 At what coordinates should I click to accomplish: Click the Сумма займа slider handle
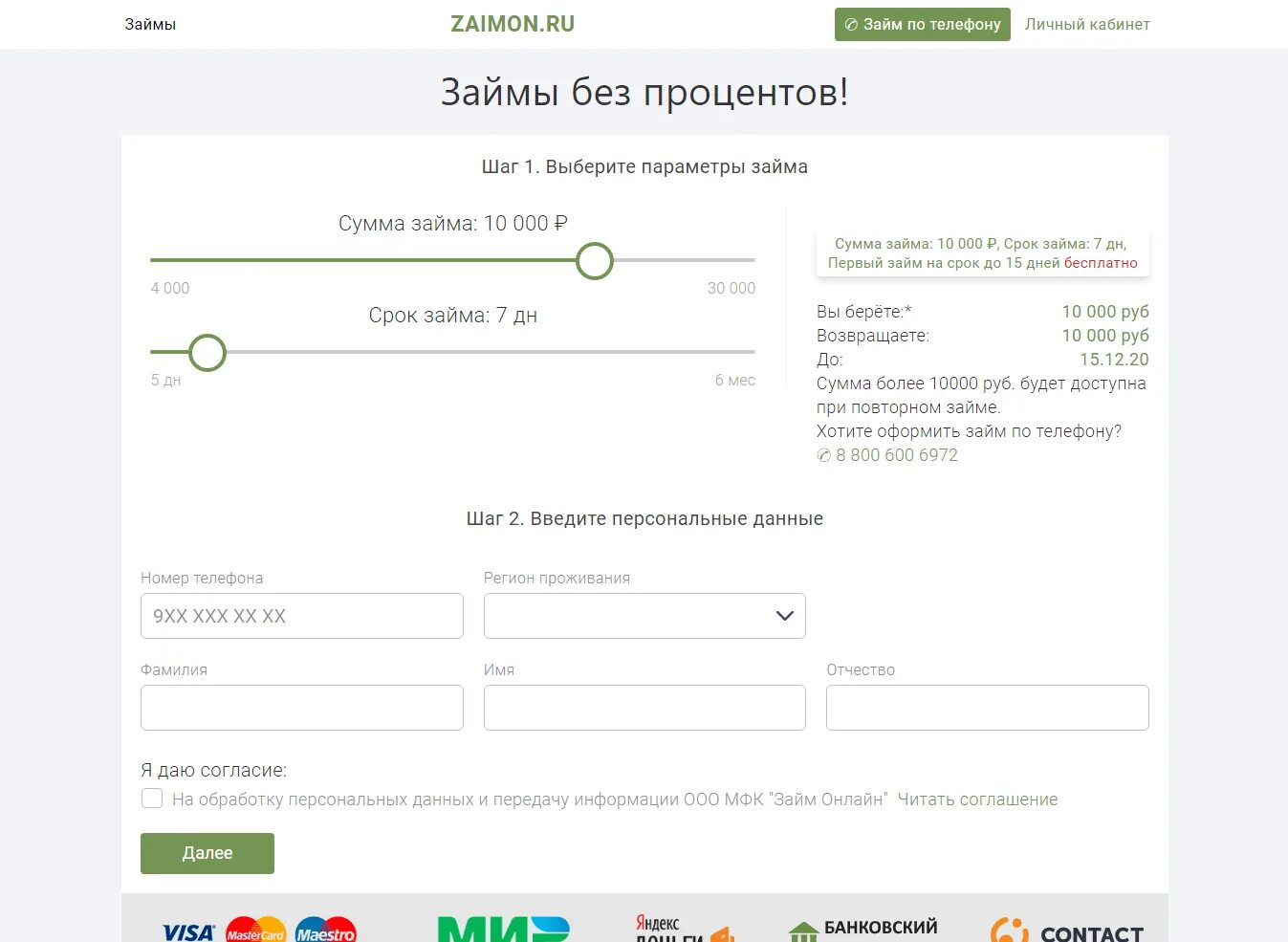point(595,260)
